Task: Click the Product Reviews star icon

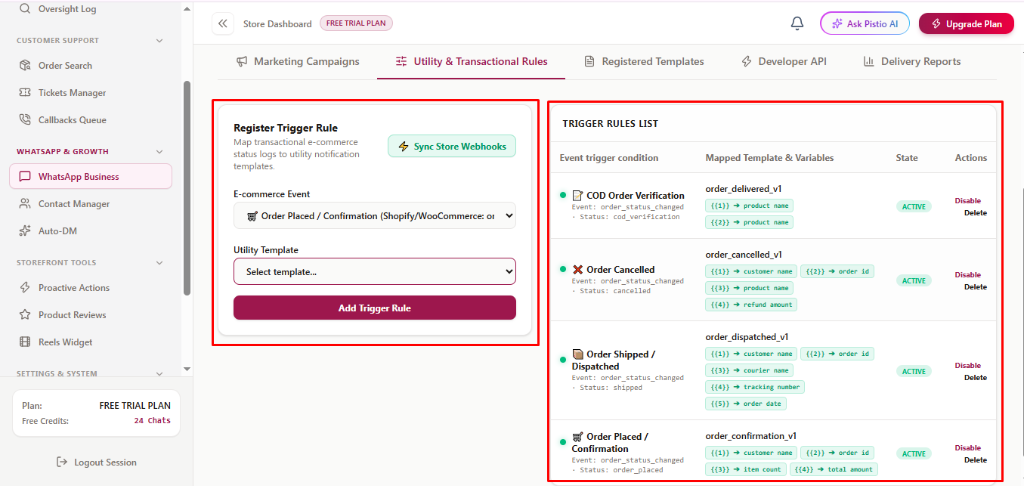Action: click(25, 315)
